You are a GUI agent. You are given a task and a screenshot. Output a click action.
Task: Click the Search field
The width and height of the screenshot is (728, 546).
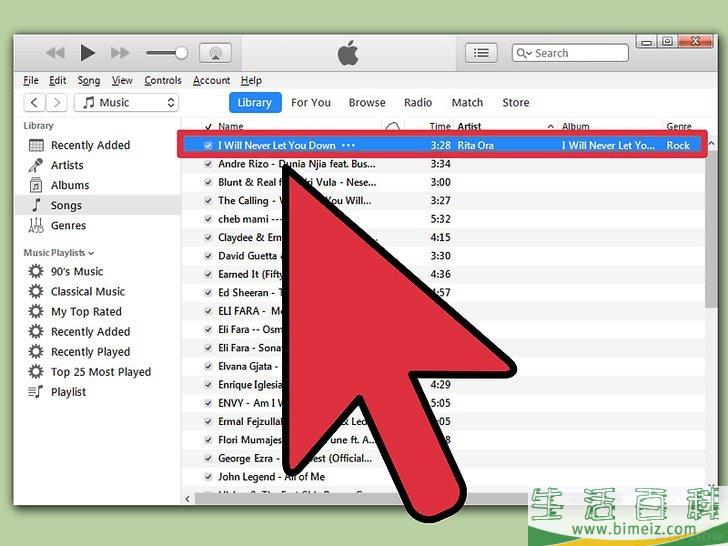[570, 53]
